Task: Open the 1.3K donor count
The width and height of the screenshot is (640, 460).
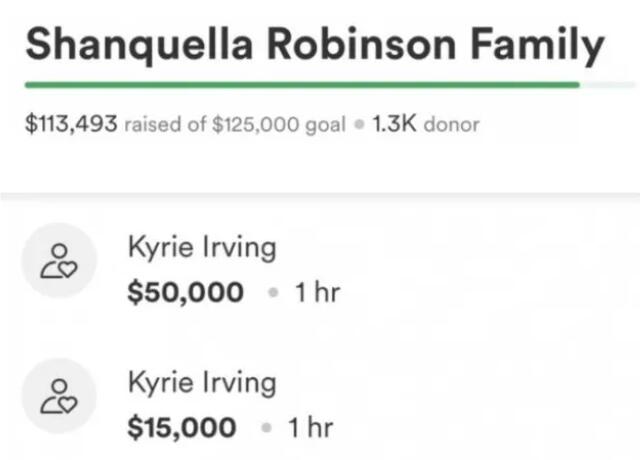Action: click(393, 125)
